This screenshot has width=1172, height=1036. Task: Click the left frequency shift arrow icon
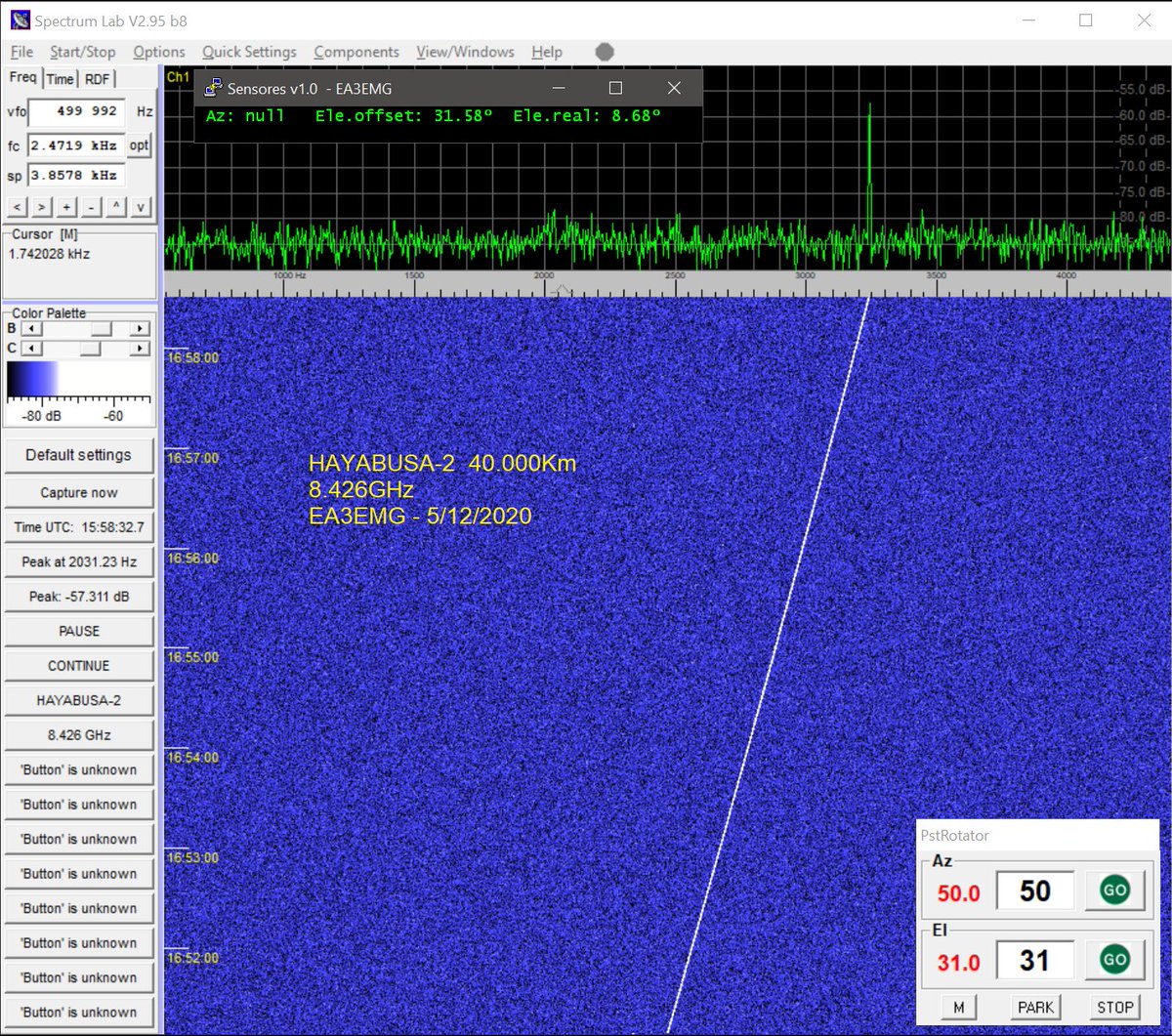[x=16, y=207]
